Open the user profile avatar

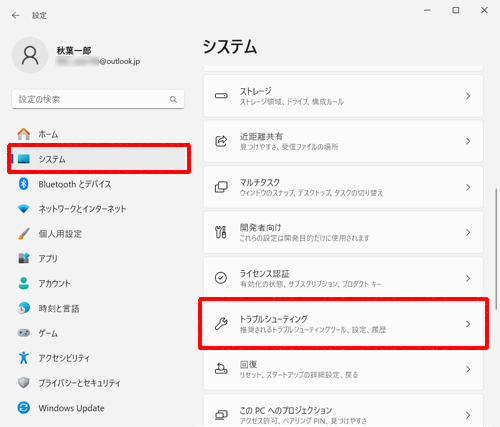(30, 55)
